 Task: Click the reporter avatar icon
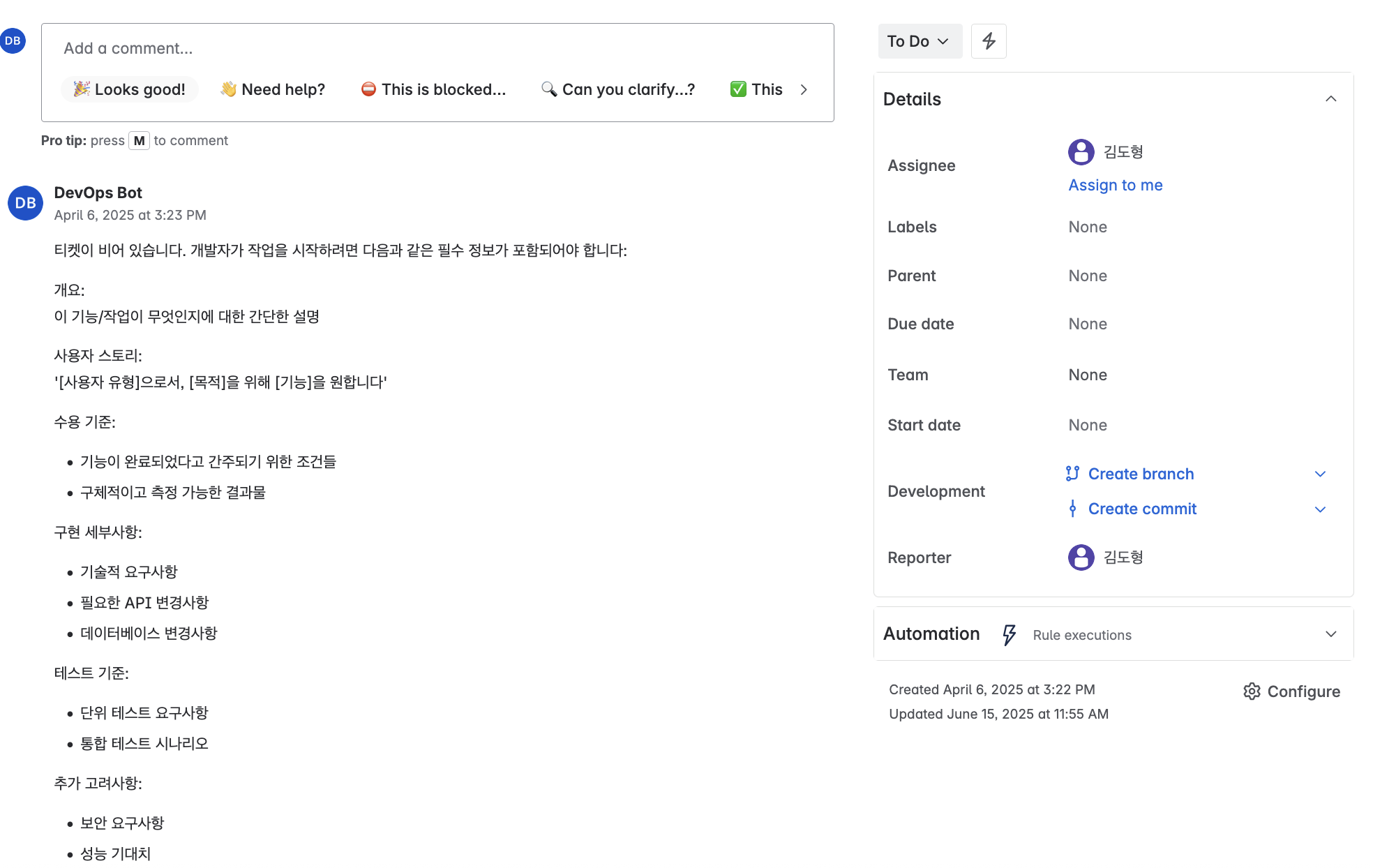click(x=1081, y=558)
